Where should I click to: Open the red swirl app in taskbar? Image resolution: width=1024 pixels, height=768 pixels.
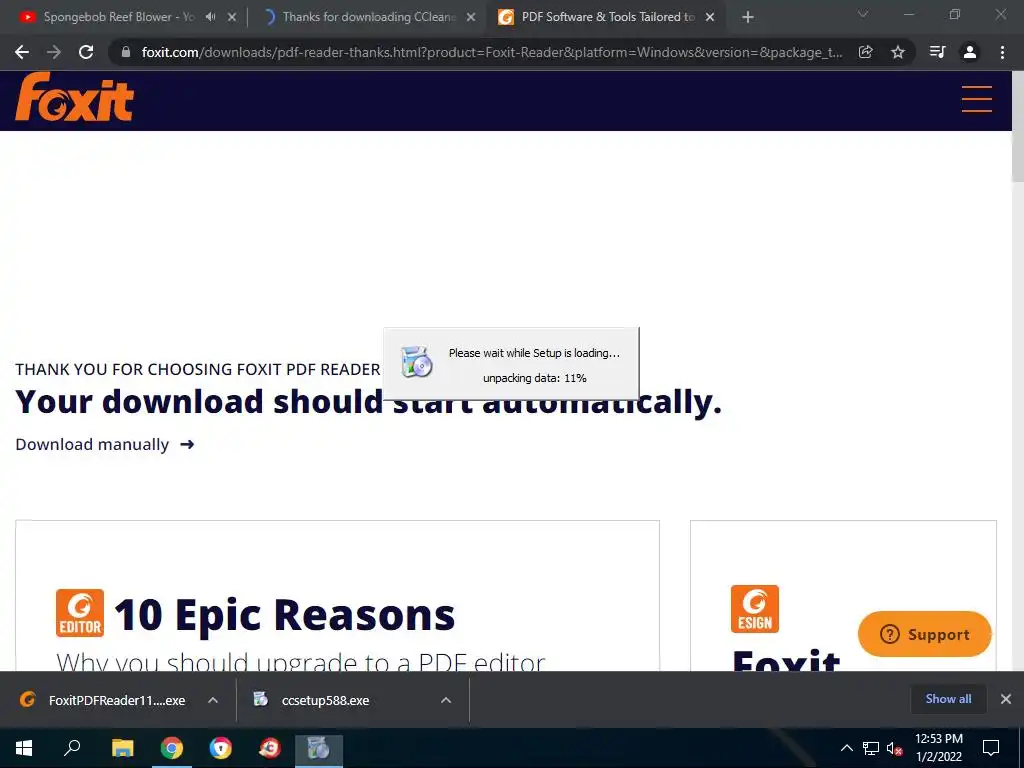pyautogui.click(x=270, y=748)
